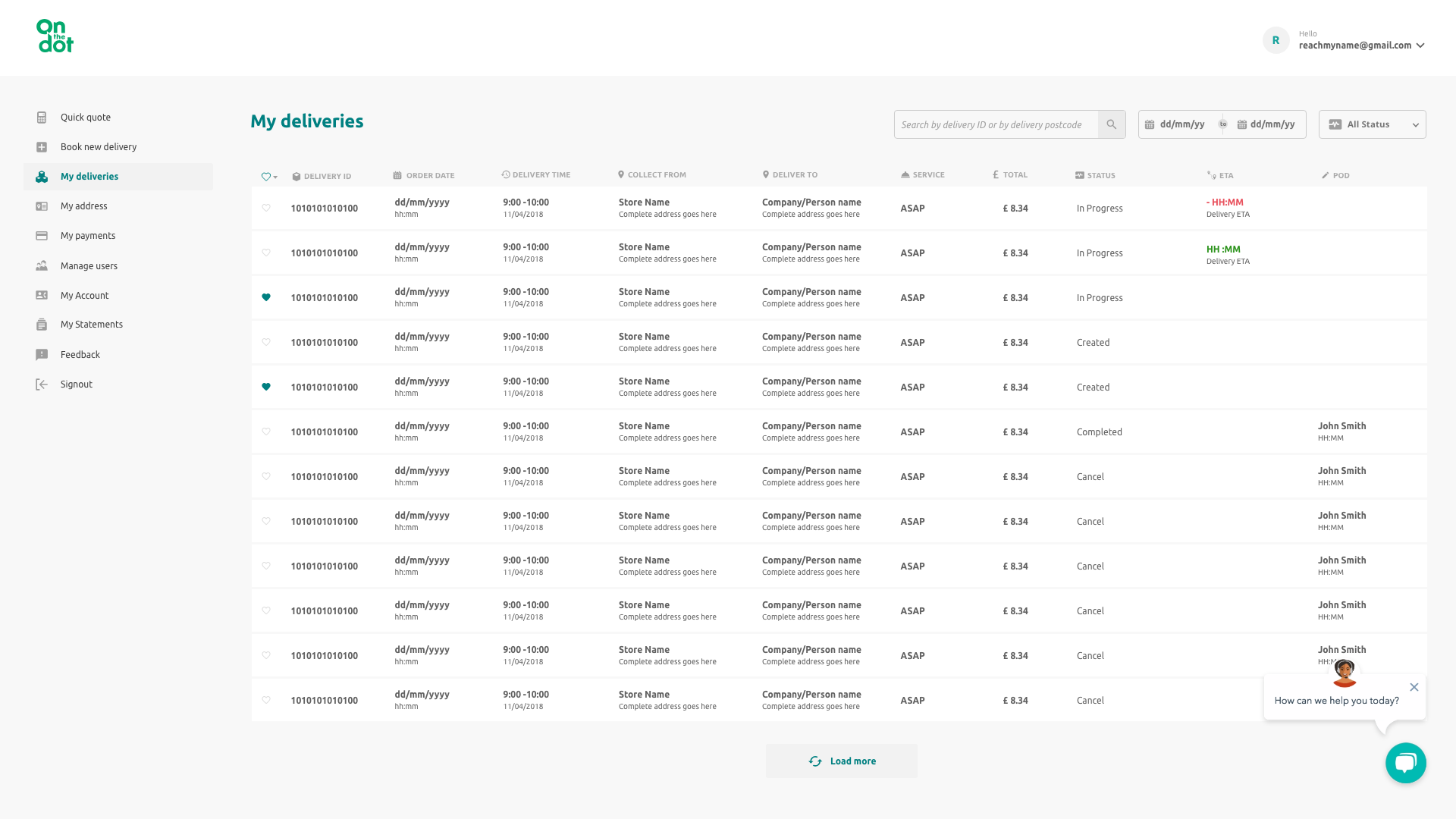Close the chat help popup
The image size is (1456, 819).
(x=1414, y=687)
